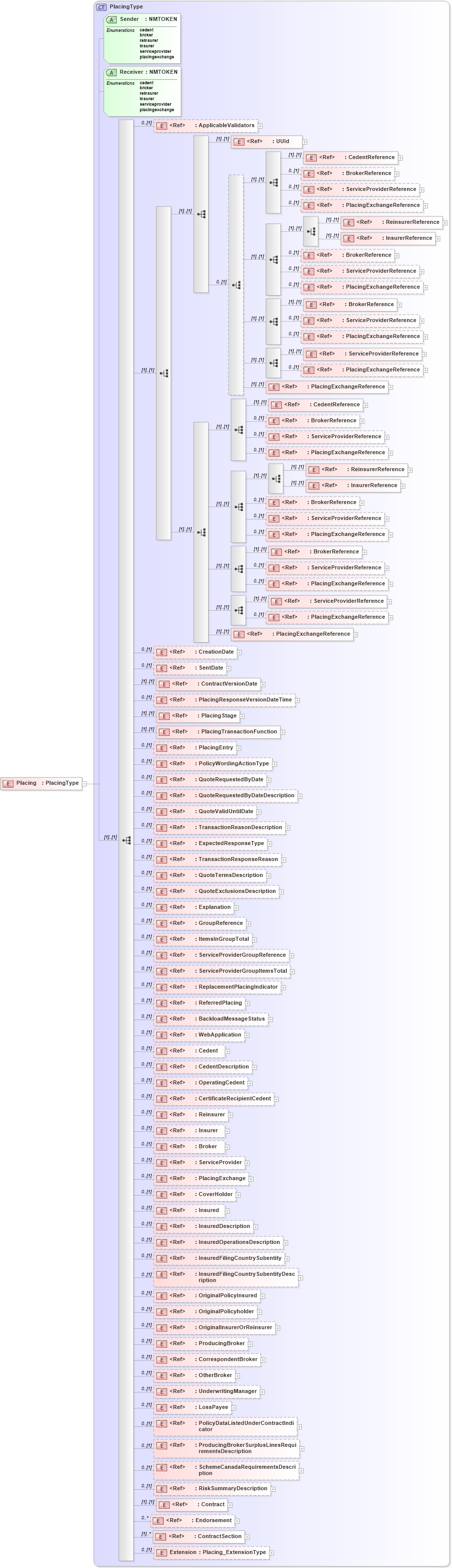Screen dimensions: 452x1568
Task: Click the E icon of GroupReference
Action: pos(162,924)
